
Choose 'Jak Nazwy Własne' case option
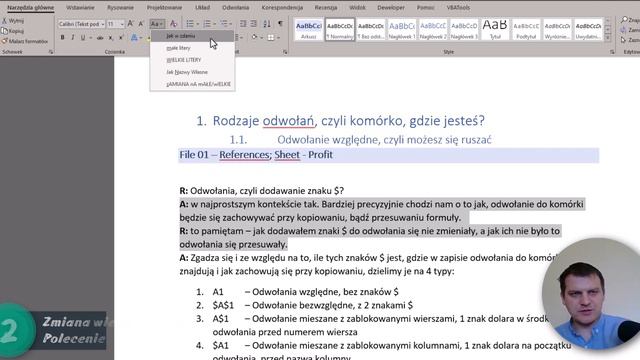pyautogui.click(x=192, y=72)
